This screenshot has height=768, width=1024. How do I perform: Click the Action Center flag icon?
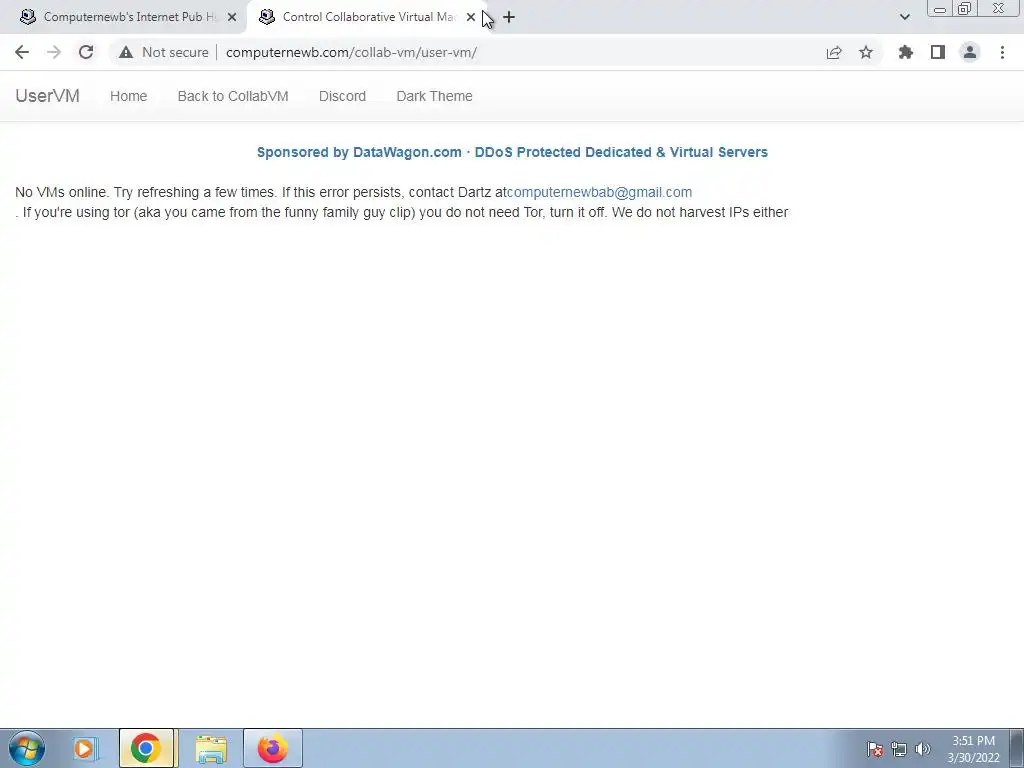(x=875, y=749)
